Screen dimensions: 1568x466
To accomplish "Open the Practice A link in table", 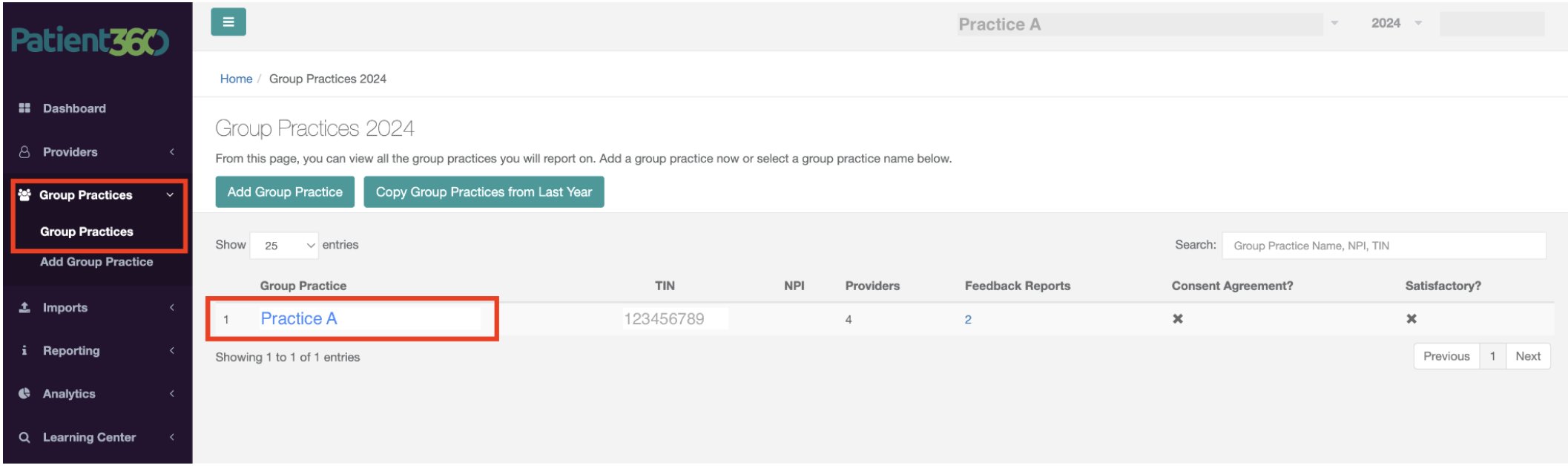I will [299, 318].
